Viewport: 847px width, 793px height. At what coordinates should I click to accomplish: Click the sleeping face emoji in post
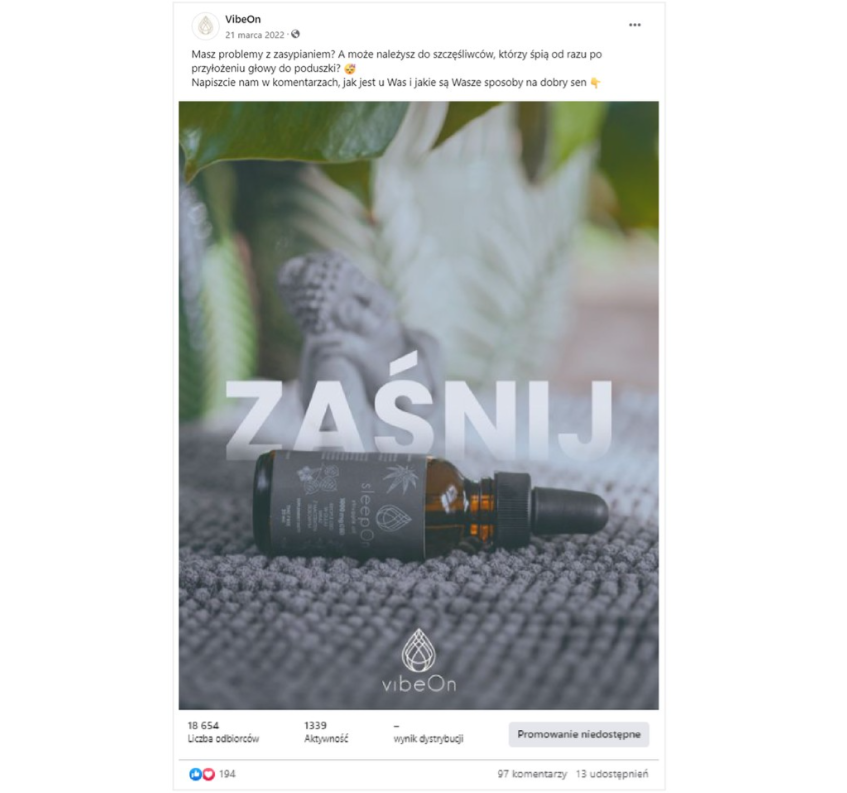tap(350, 69)
